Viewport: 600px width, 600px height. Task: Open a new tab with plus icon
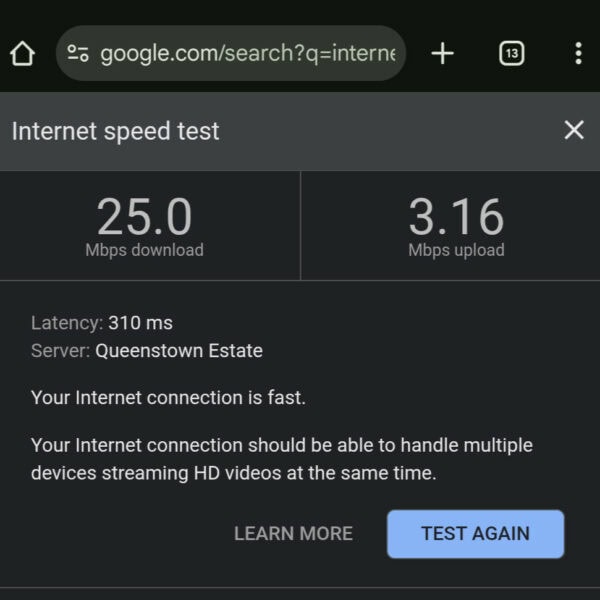(x=442, y=54)
